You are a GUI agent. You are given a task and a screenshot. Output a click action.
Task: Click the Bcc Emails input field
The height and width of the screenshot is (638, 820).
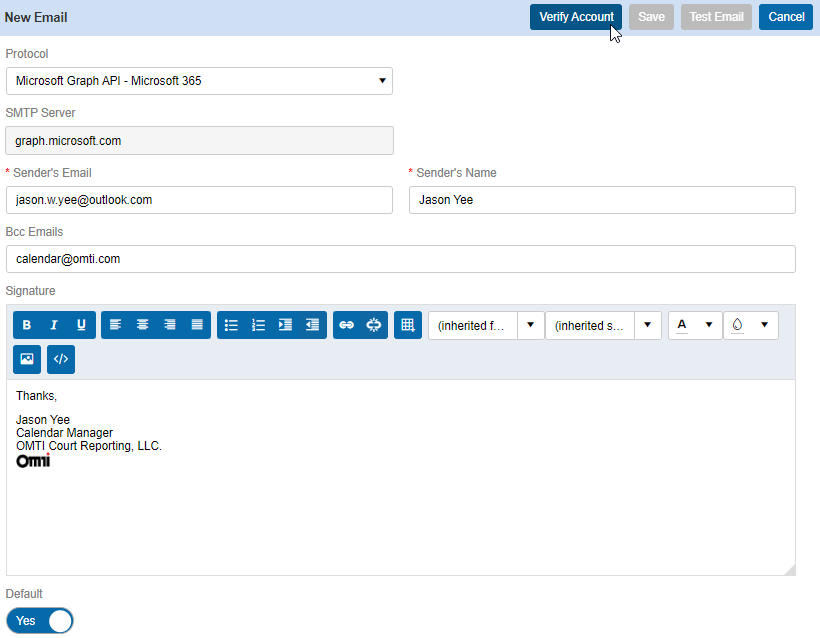[400, 259]
